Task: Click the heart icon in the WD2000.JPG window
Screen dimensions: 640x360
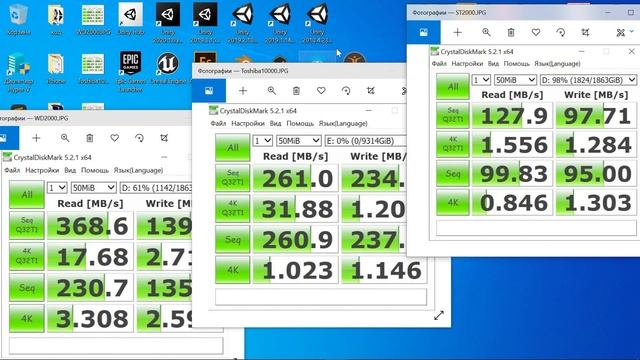Action: point(115,138)
